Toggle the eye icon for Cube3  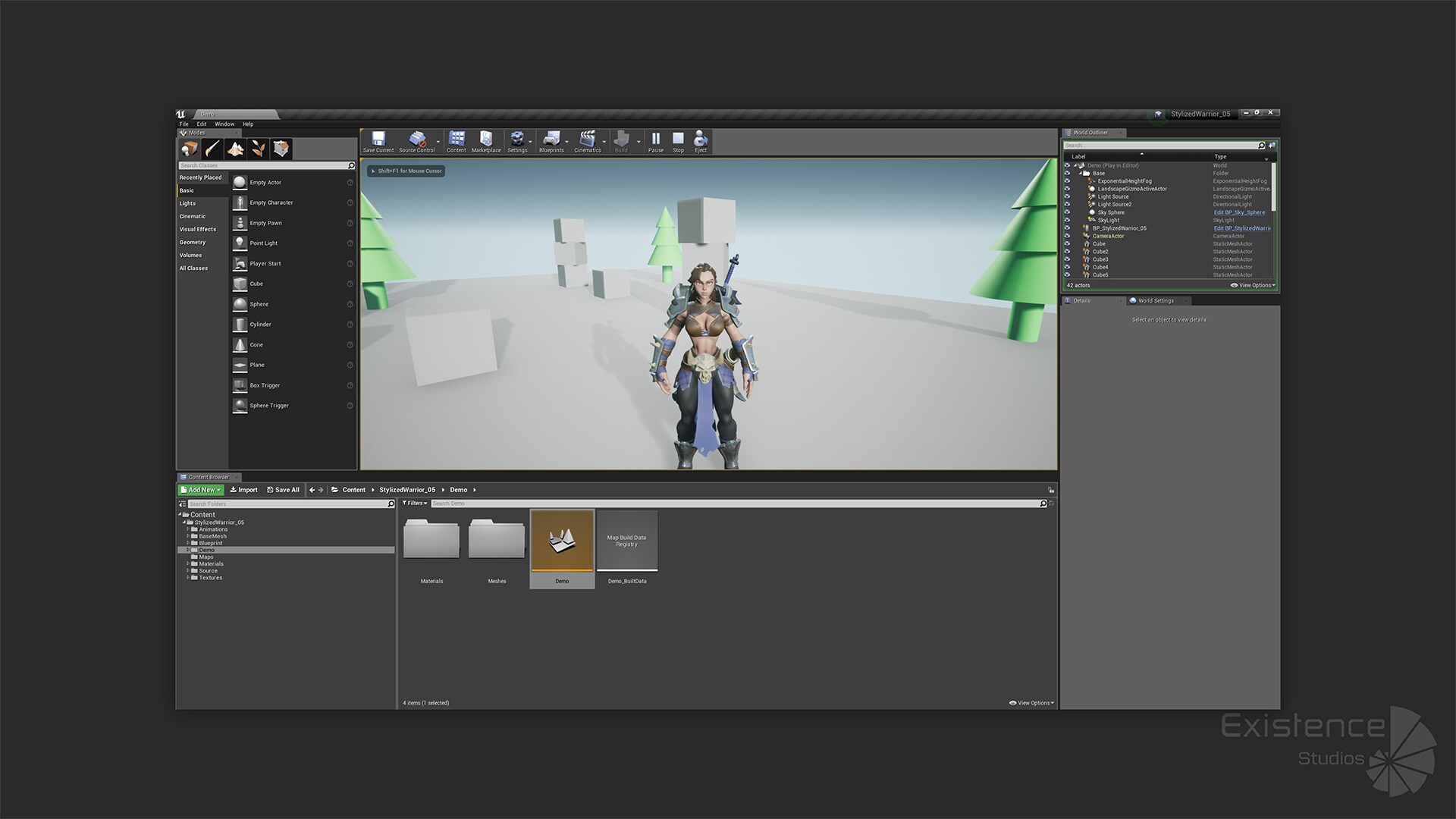[1067, 259]
